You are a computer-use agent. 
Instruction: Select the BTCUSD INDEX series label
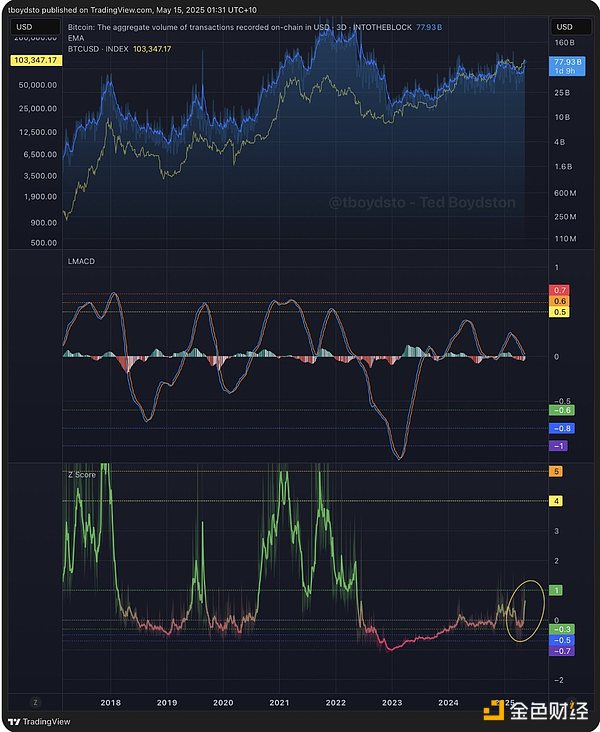[x=105, y=48]
